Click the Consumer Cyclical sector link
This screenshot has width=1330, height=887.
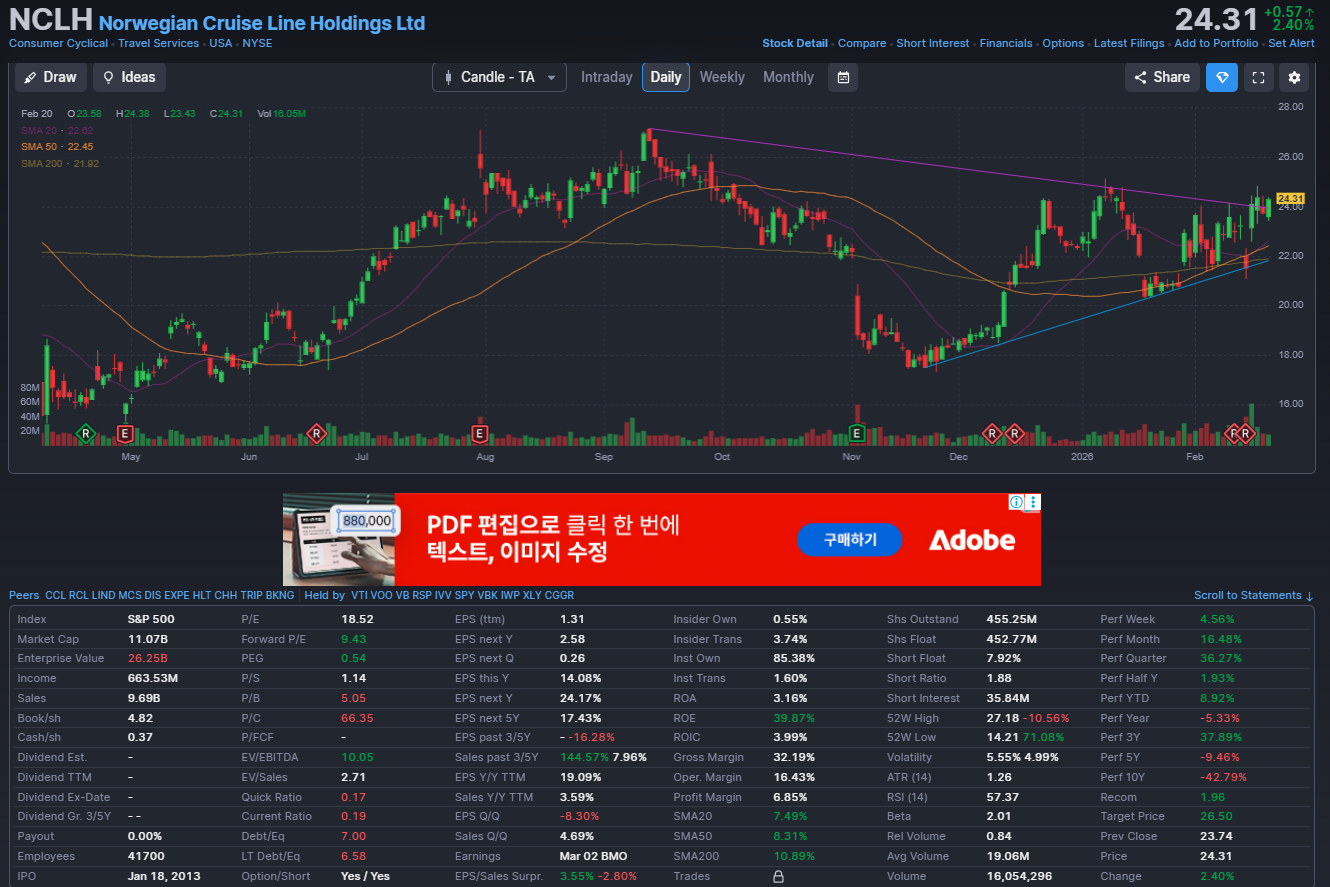coord(58,43)
